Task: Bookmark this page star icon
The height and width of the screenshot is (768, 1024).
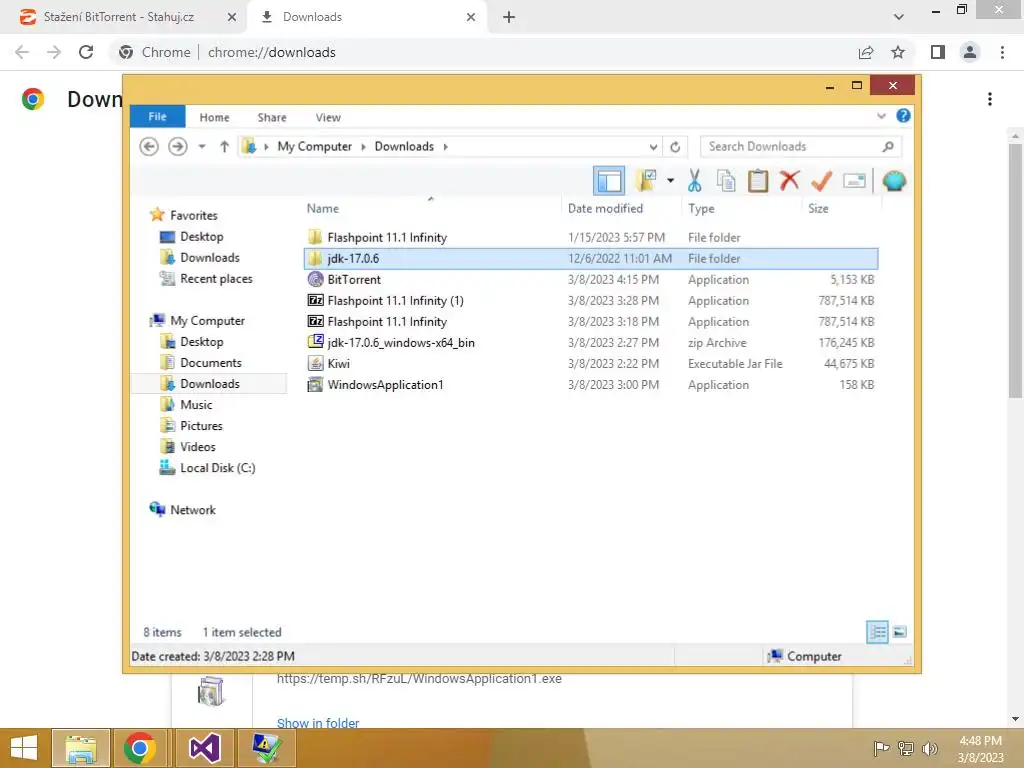Action: (898, 52)
